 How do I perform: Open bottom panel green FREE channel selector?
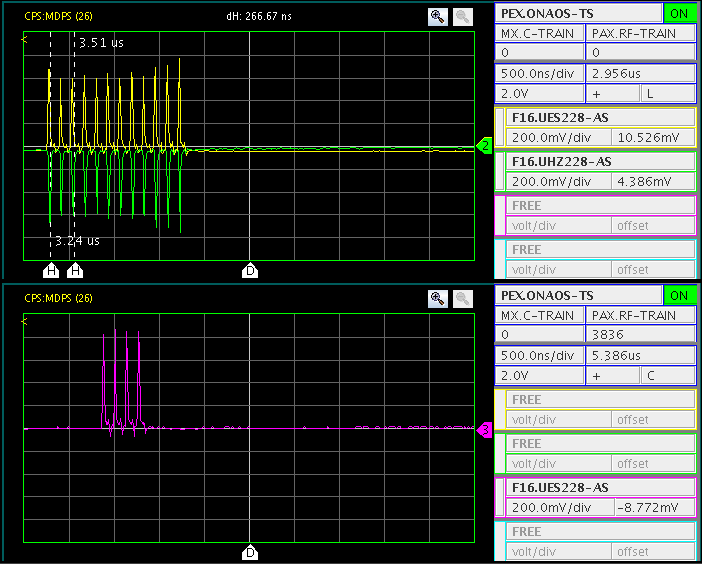click(x=600, y=444)
